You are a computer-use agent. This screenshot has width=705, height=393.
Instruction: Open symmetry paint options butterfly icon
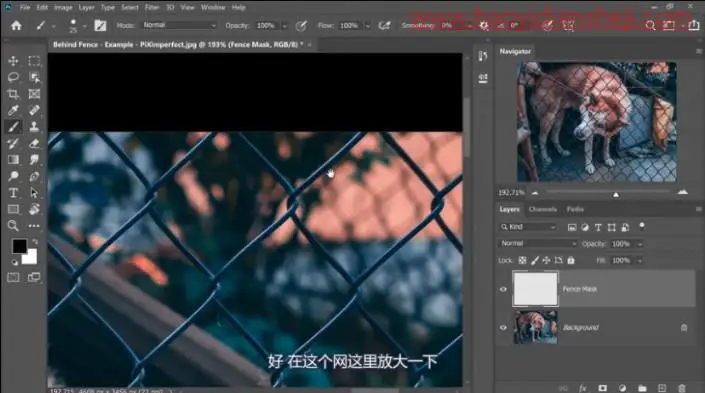(569, 26)
